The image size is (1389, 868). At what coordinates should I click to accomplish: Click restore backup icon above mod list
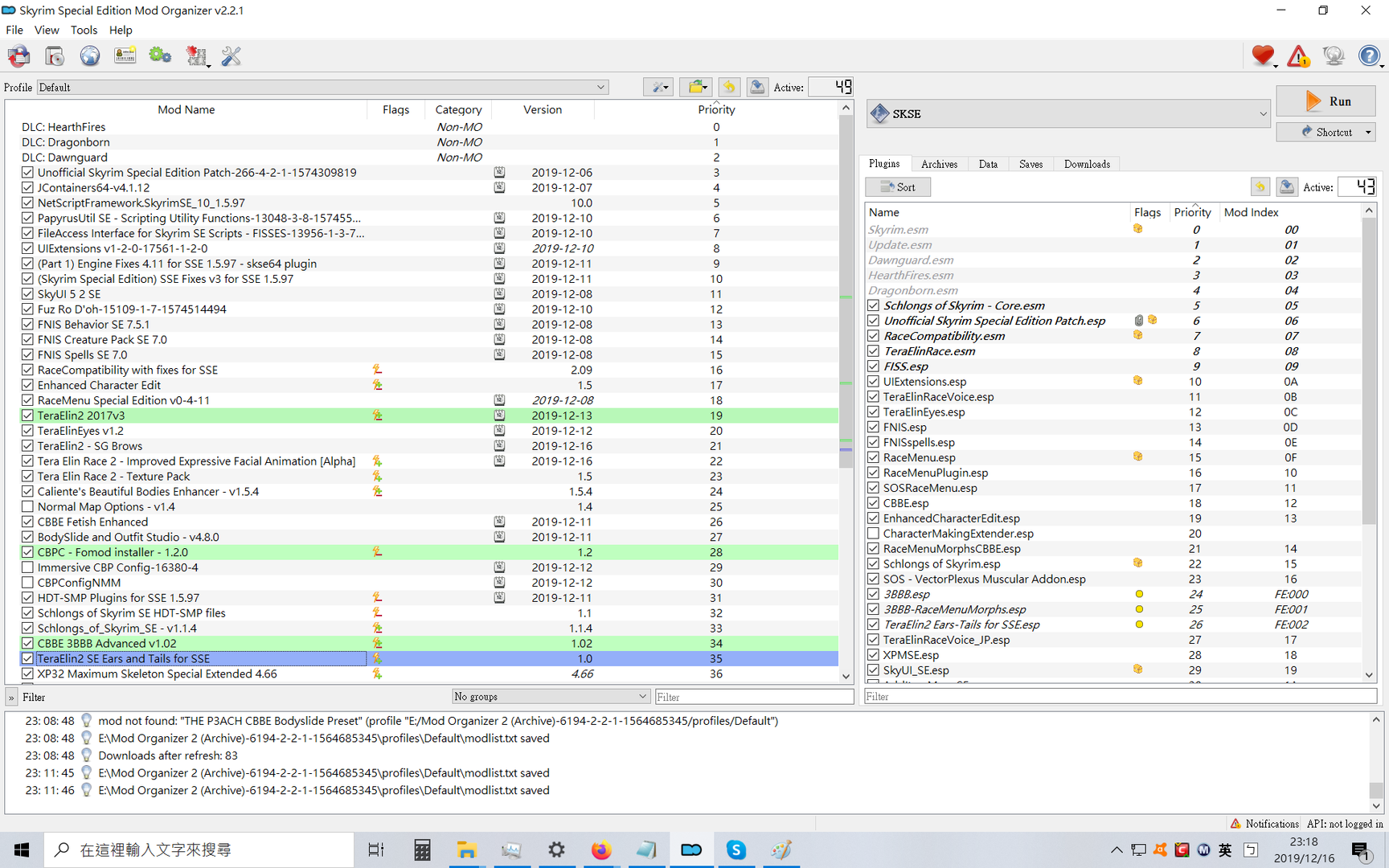tap(729, 87)
